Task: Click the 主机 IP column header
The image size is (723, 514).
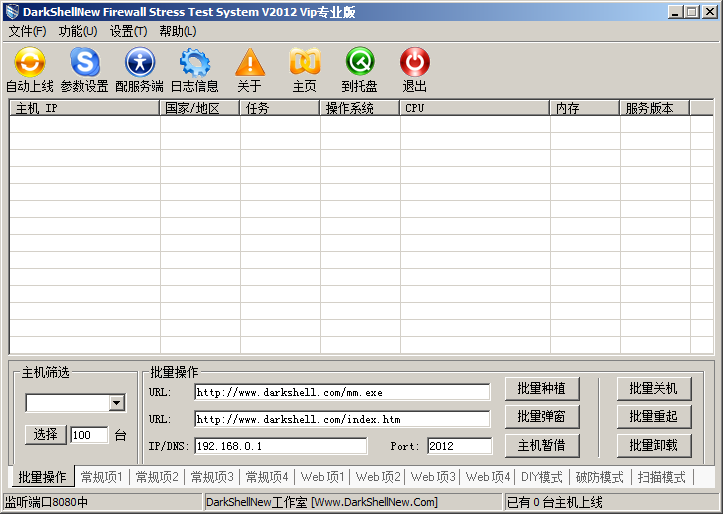Action: click(85, 108)
